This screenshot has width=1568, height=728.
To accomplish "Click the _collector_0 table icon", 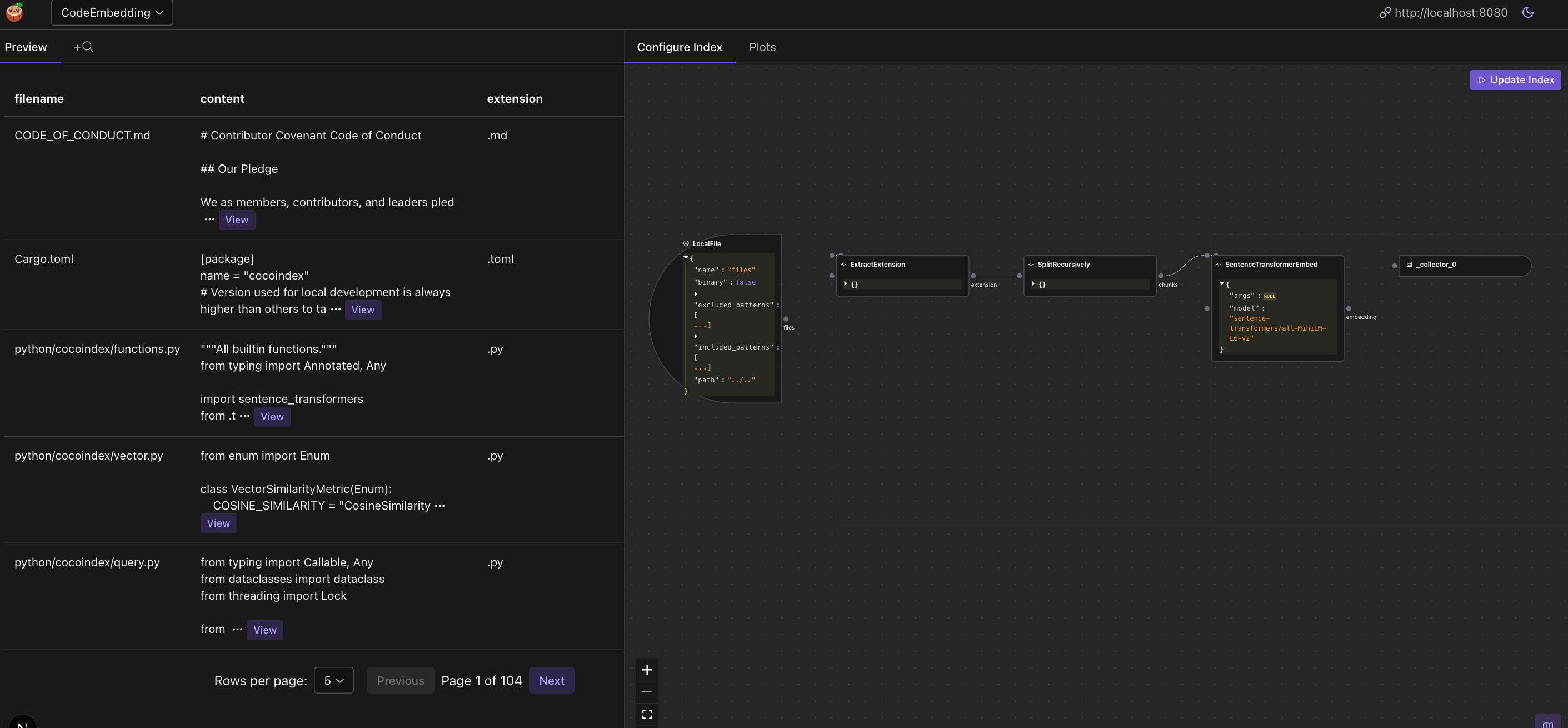I will tap(1409, 264).
